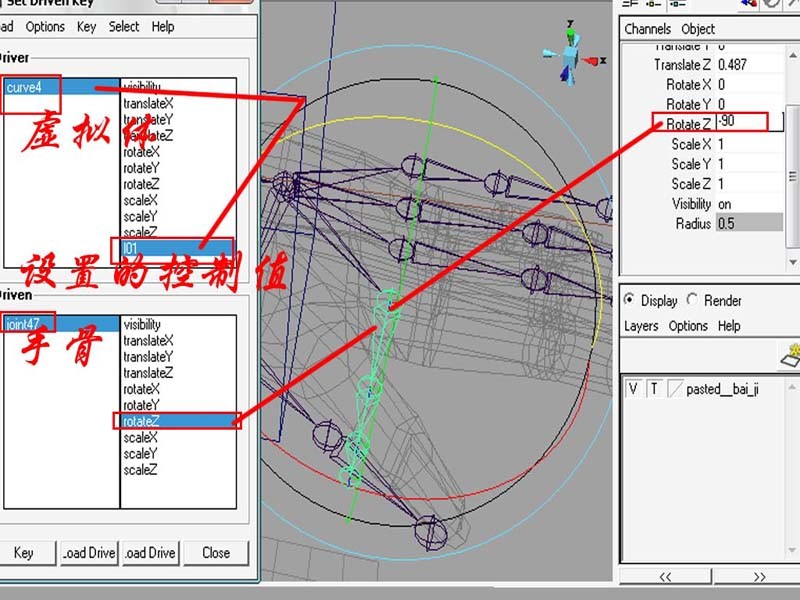Select rotateZ in the Driven attribute list
This screenshot has height=600, width=800.
[x=179, y=421]
